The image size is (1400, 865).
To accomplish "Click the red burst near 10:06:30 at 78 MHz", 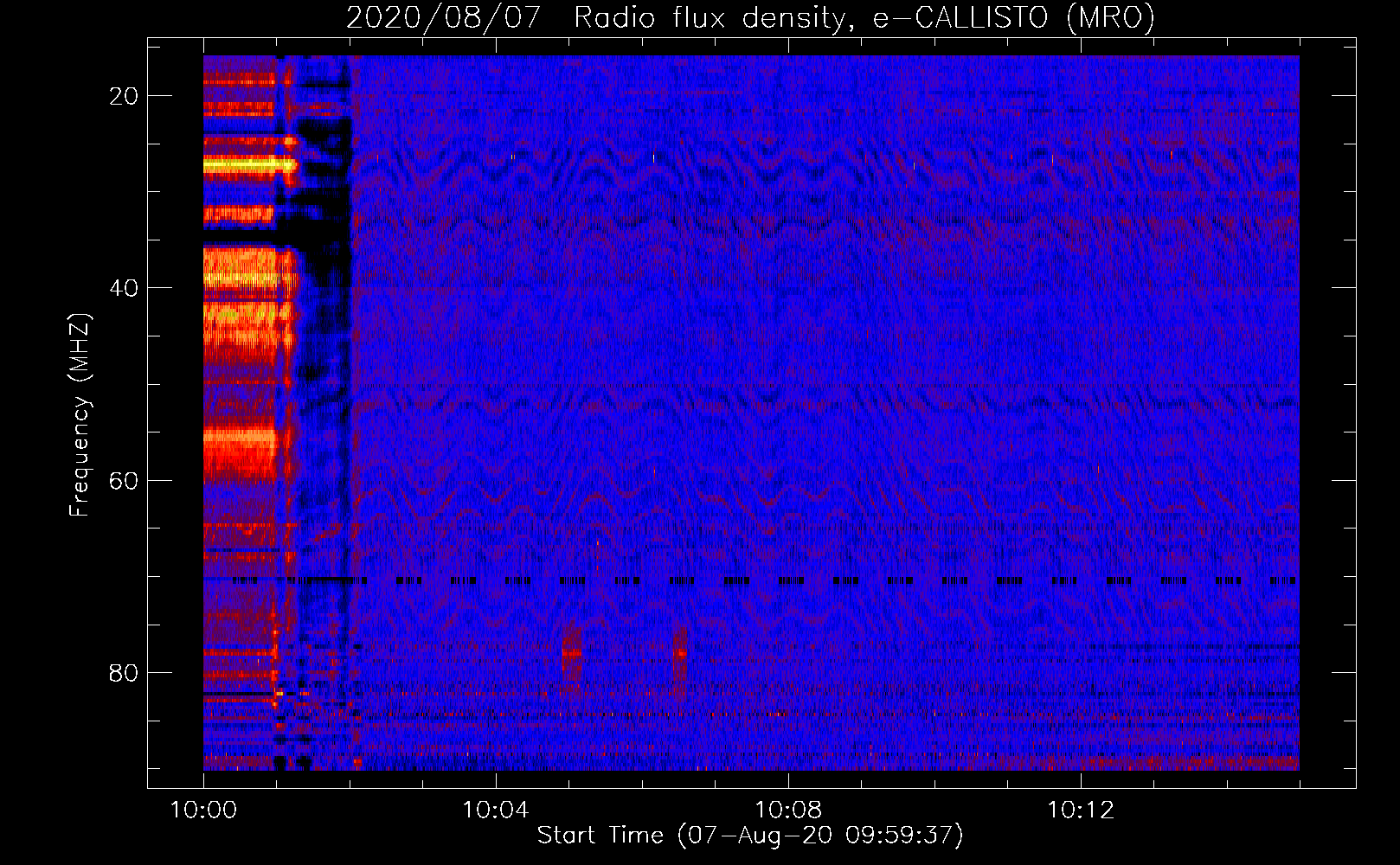I will [x=679, y=653].
